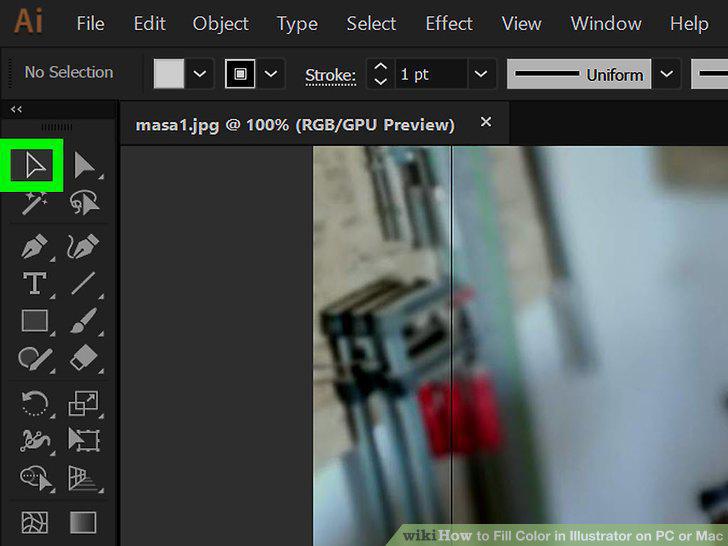Select the Rotate tool
This screenshot has height=546, width=728.
[x=35, y=403]
